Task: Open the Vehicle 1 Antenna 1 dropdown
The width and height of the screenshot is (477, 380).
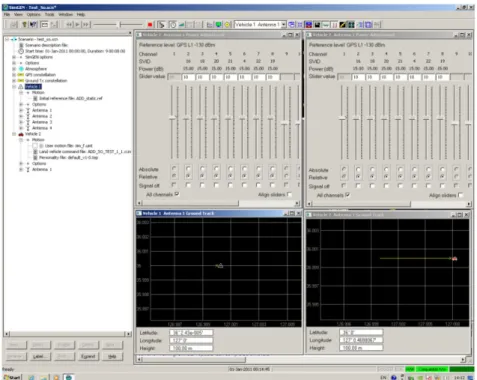Action: 283,25
